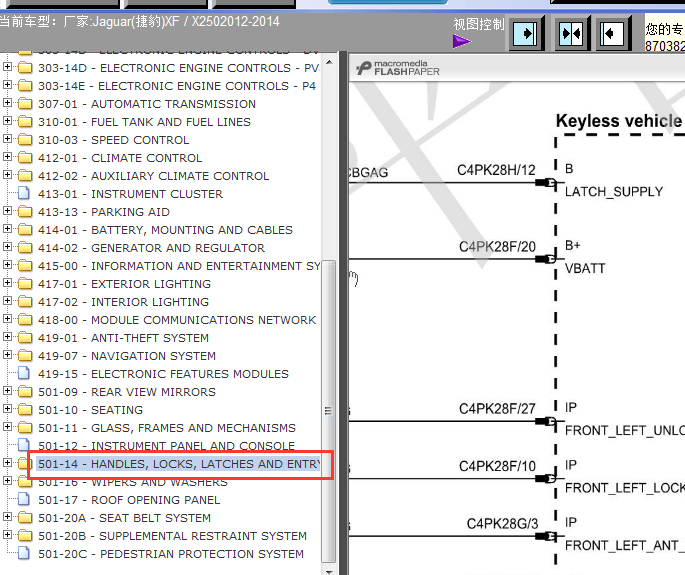The height and width of the screenshot is (575, 685).
Task: Click the folder icon for 501-20A Seat Belt System
Action: (x=25, y=517)
